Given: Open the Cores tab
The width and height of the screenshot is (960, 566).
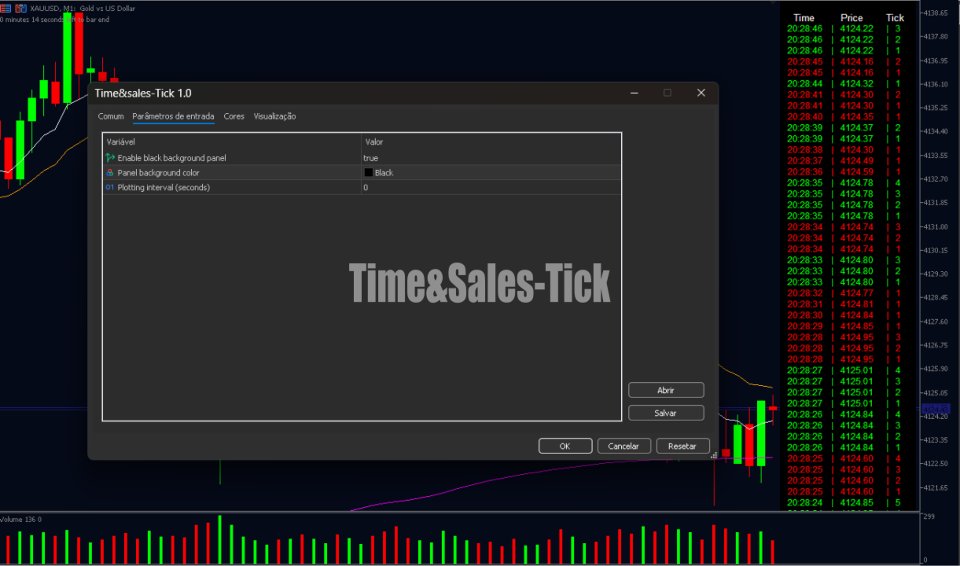Looking at the screenshot, I should click(x=234, y=116).
